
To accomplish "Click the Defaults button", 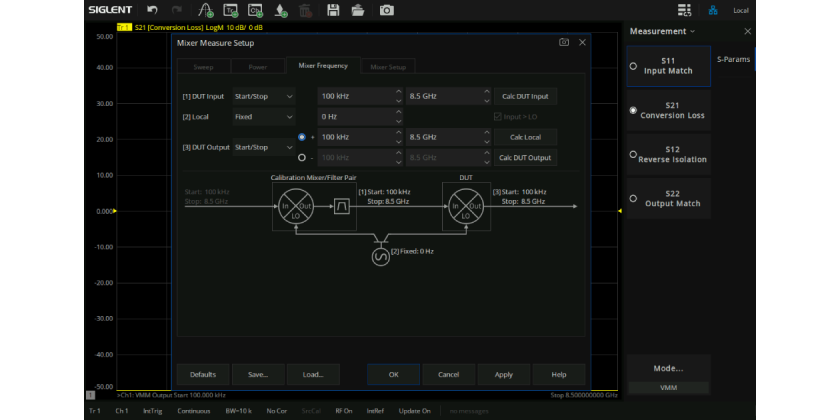I will [x=203, y=375].
